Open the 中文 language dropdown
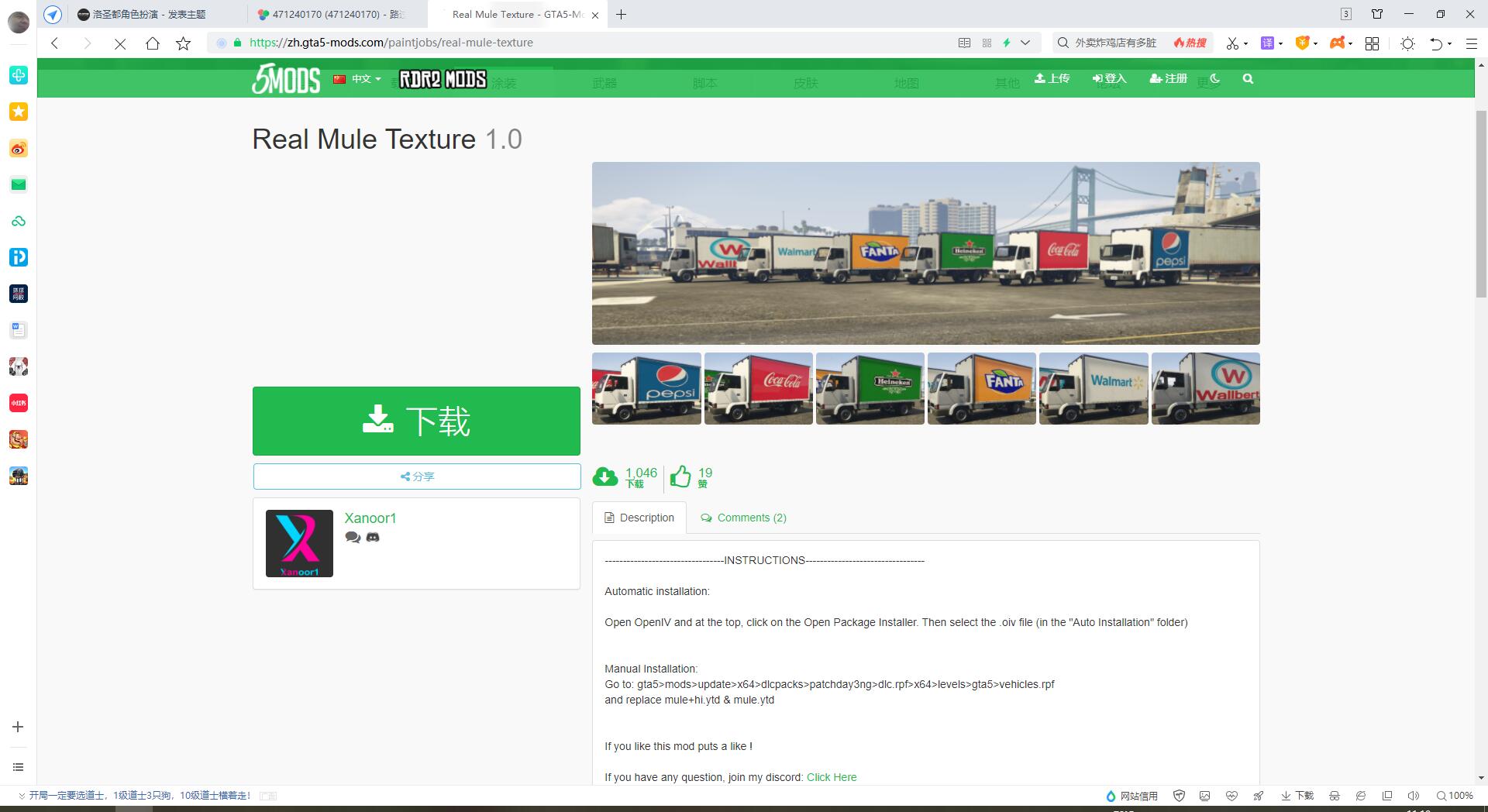This screenshot has height=812, width=1488. (x=357, y=79)
